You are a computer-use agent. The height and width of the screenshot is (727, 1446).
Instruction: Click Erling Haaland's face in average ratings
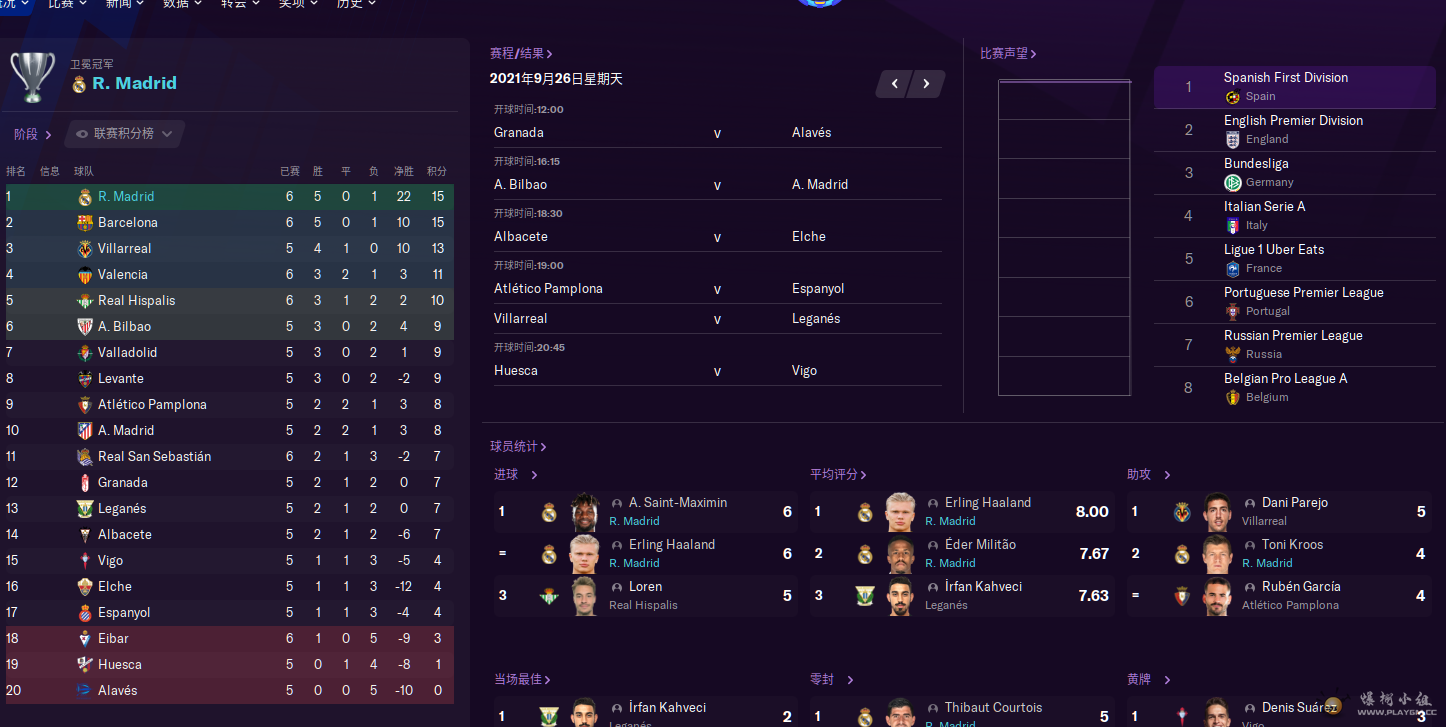(900, 512)
